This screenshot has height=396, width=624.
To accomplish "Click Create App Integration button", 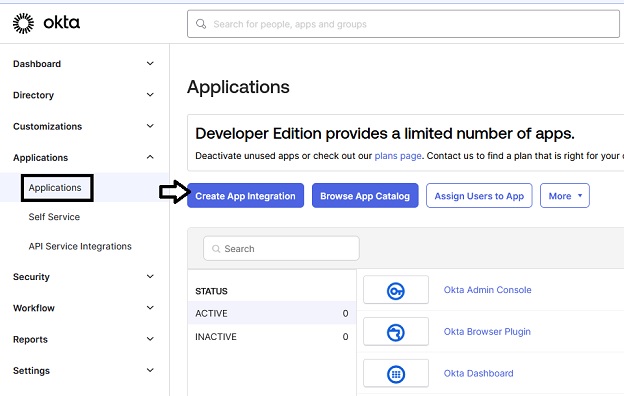I will pyautogui.click(x=246, y=195).
